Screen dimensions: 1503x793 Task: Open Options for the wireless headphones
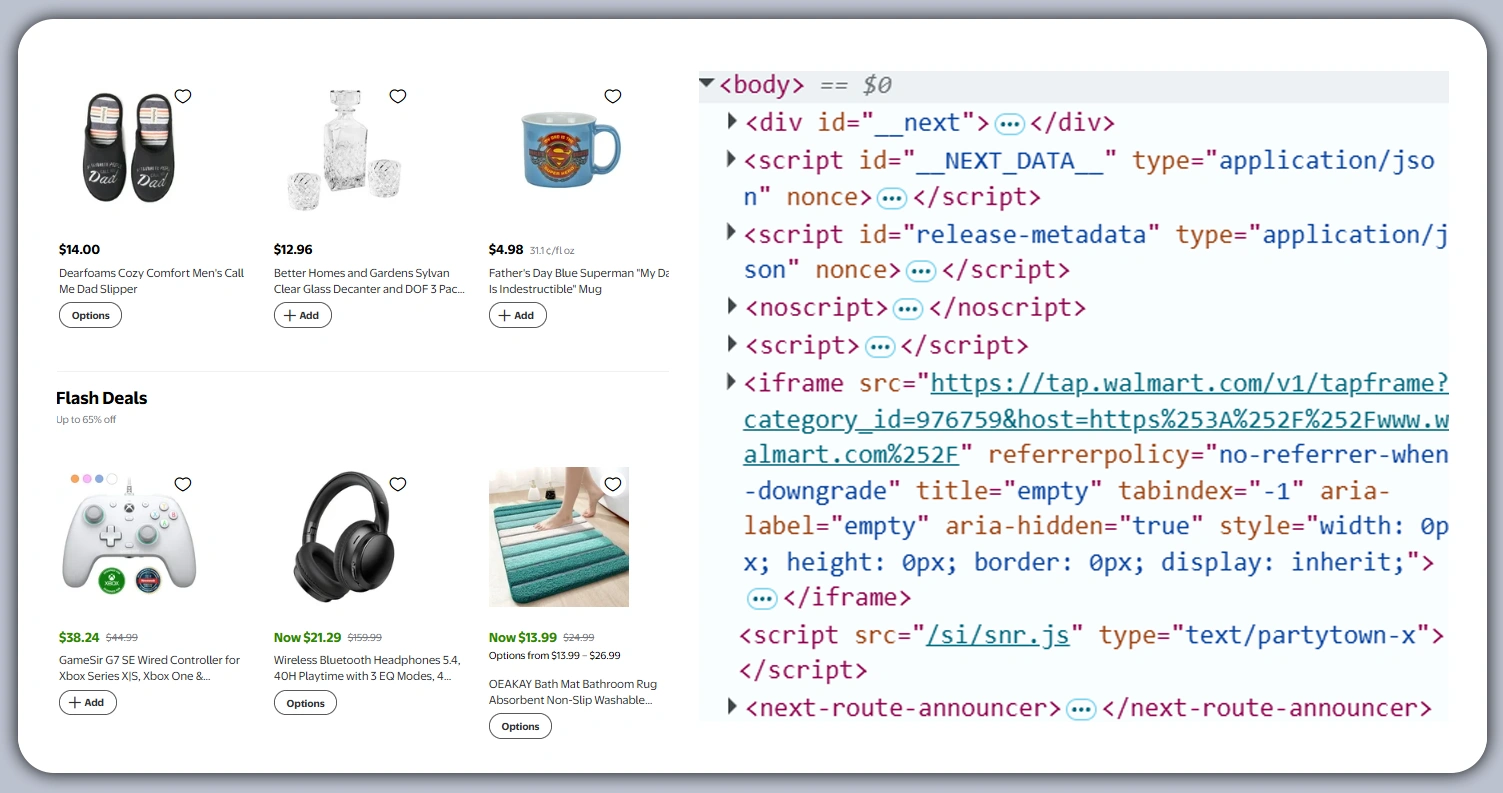(x=305, y=703)
